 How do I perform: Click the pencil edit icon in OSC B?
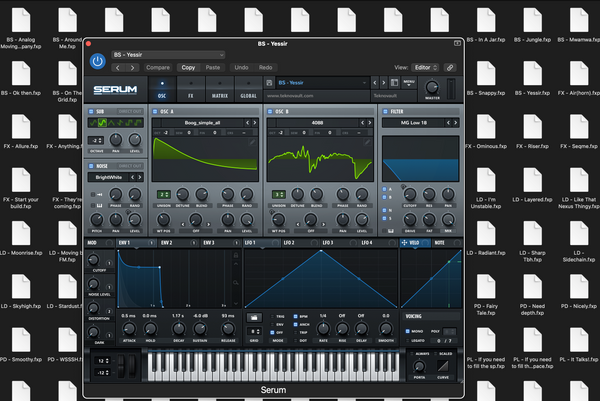click(367, 142)
